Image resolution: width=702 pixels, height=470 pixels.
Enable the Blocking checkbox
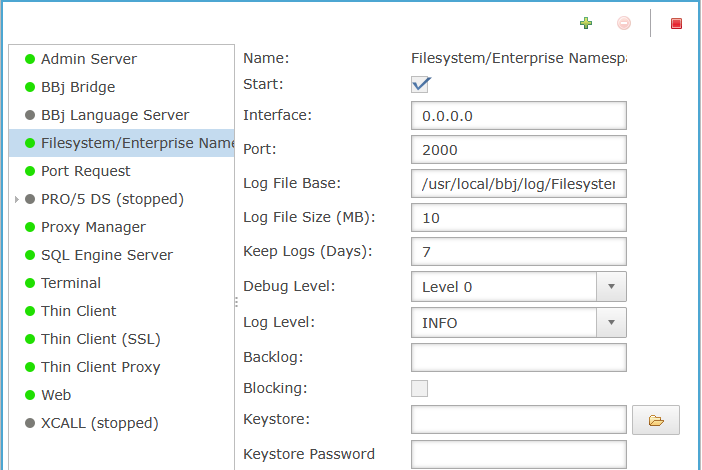(x=419, y=388)
